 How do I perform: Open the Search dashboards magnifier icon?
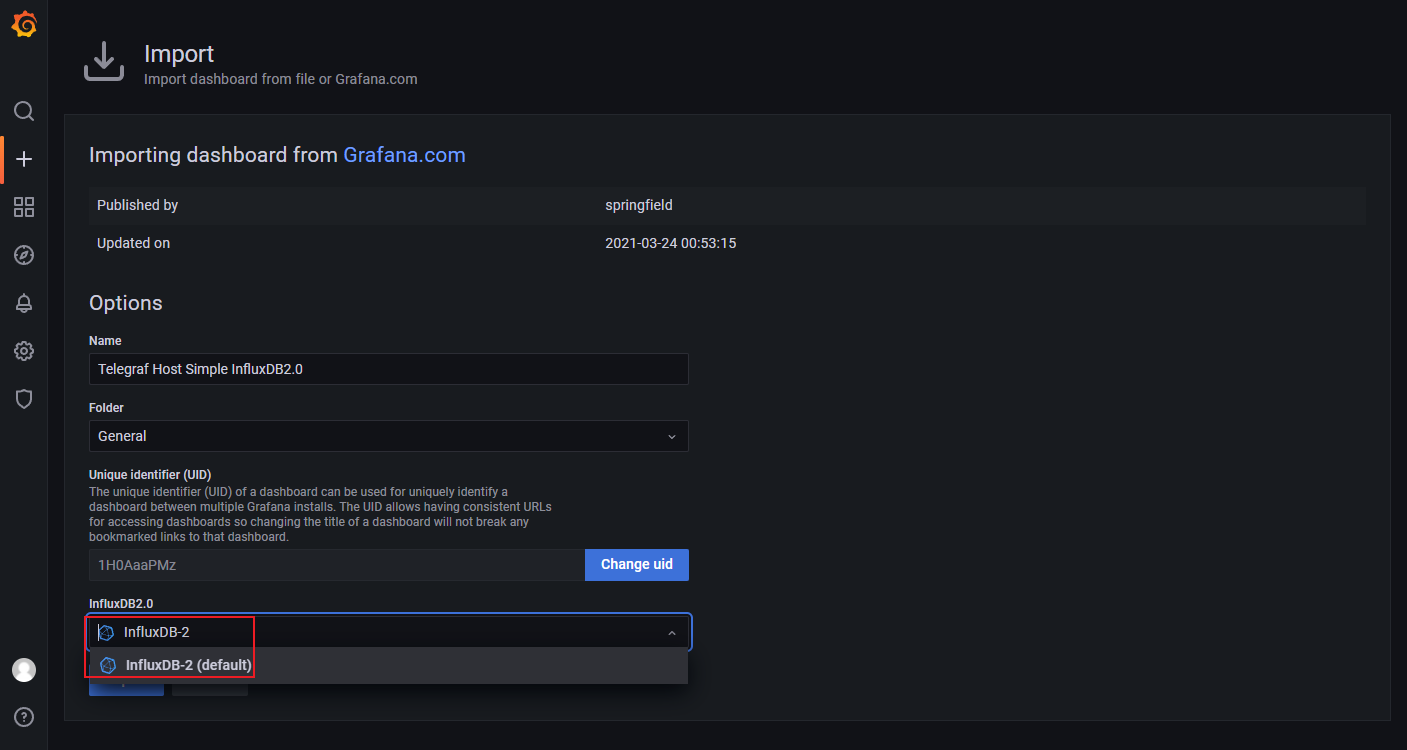[24, 111]
